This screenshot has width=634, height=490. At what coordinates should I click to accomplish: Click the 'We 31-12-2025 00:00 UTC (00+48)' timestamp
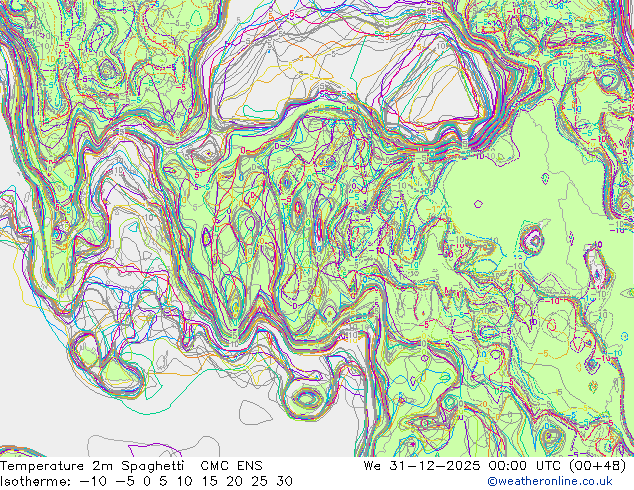pos(495,466)
